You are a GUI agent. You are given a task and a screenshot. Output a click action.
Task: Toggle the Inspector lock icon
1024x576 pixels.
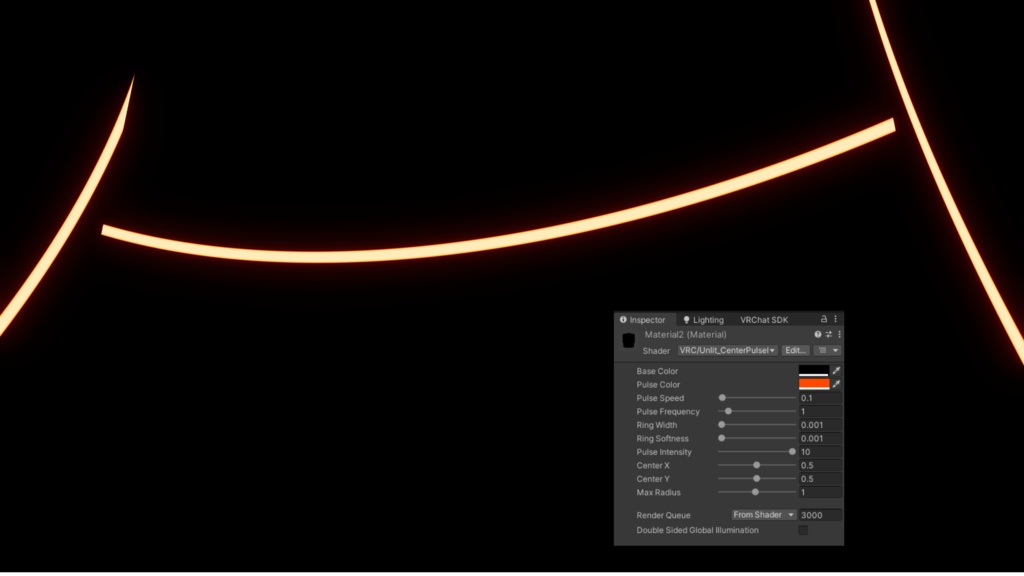824,319
